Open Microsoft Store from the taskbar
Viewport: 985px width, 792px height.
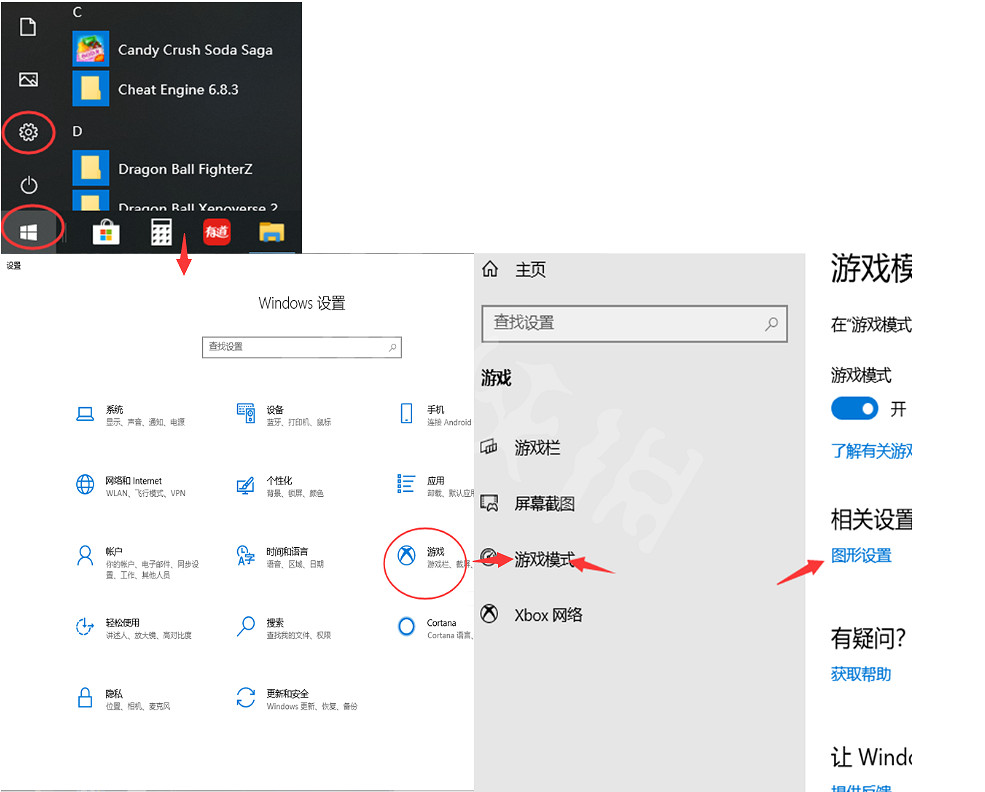pyautogui.click(x=103, y=231)
